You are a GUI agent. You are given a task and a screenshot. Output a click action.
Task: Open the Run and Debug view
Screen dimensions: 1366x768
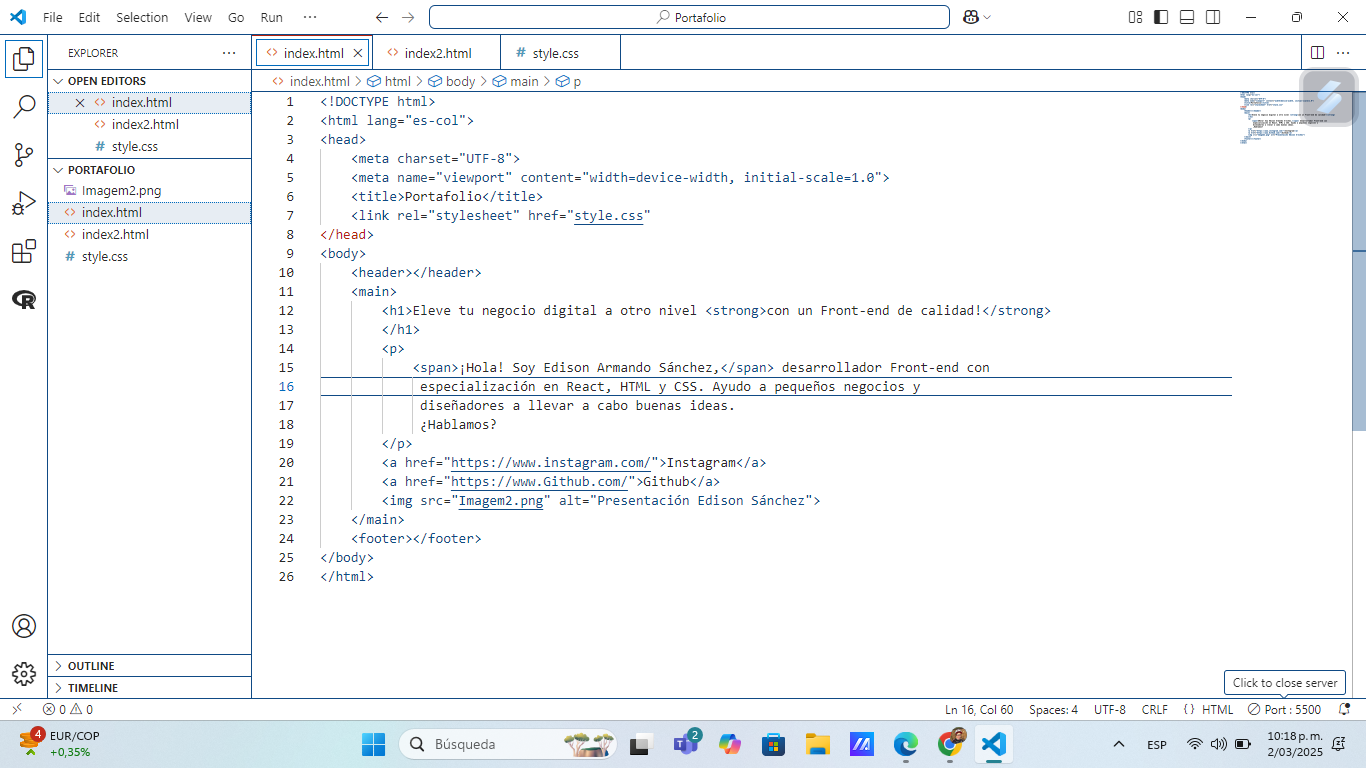24,204
